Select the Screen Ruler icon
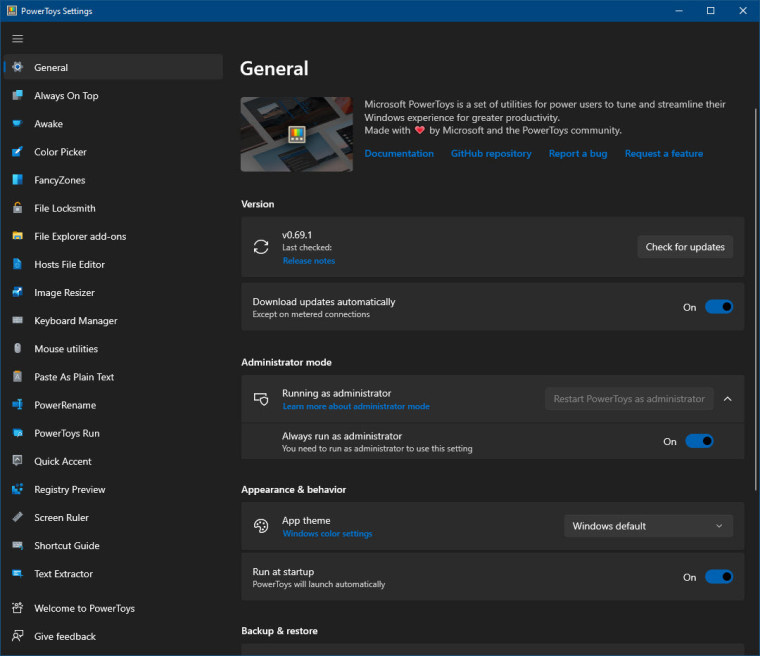Screen dimensions: 760x656 17,518
